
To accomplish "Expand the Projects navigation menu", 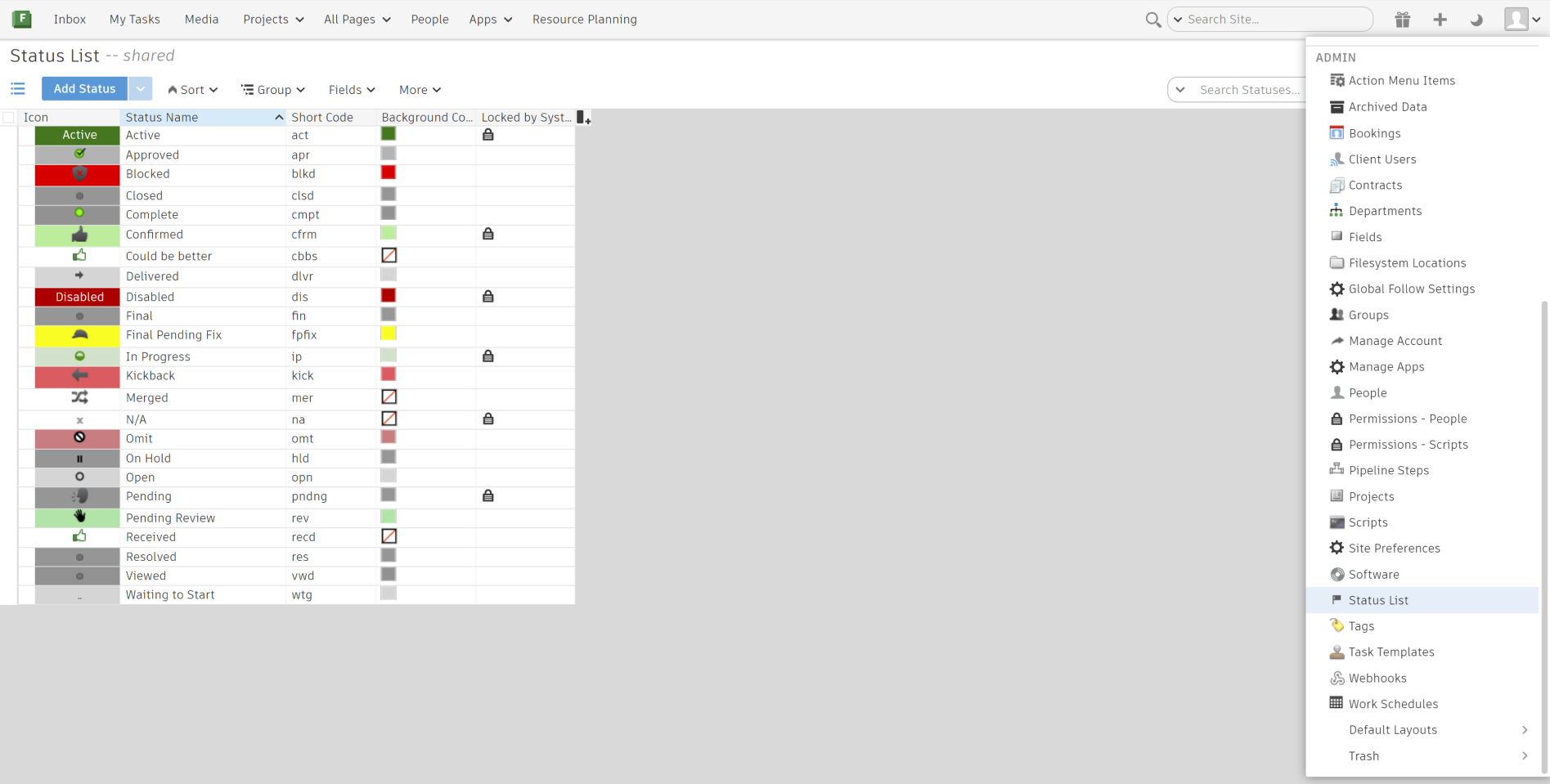I will [x=273, y=20].
